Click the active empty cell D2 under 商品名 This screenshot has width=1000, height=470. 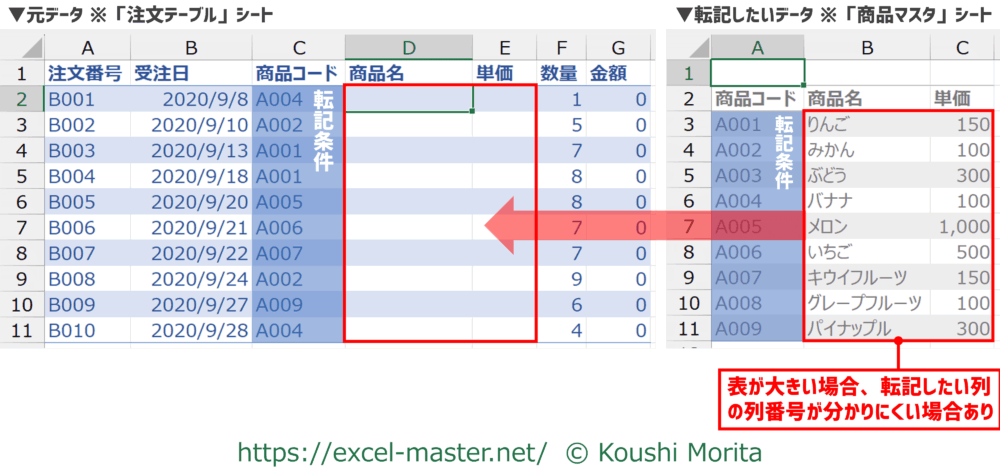pos(408,99)
